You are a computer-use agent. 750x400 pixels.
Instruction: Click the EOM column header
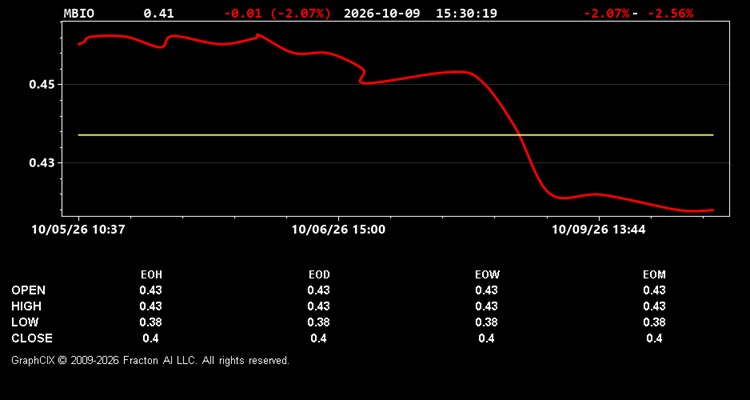(x=654, y=275)
